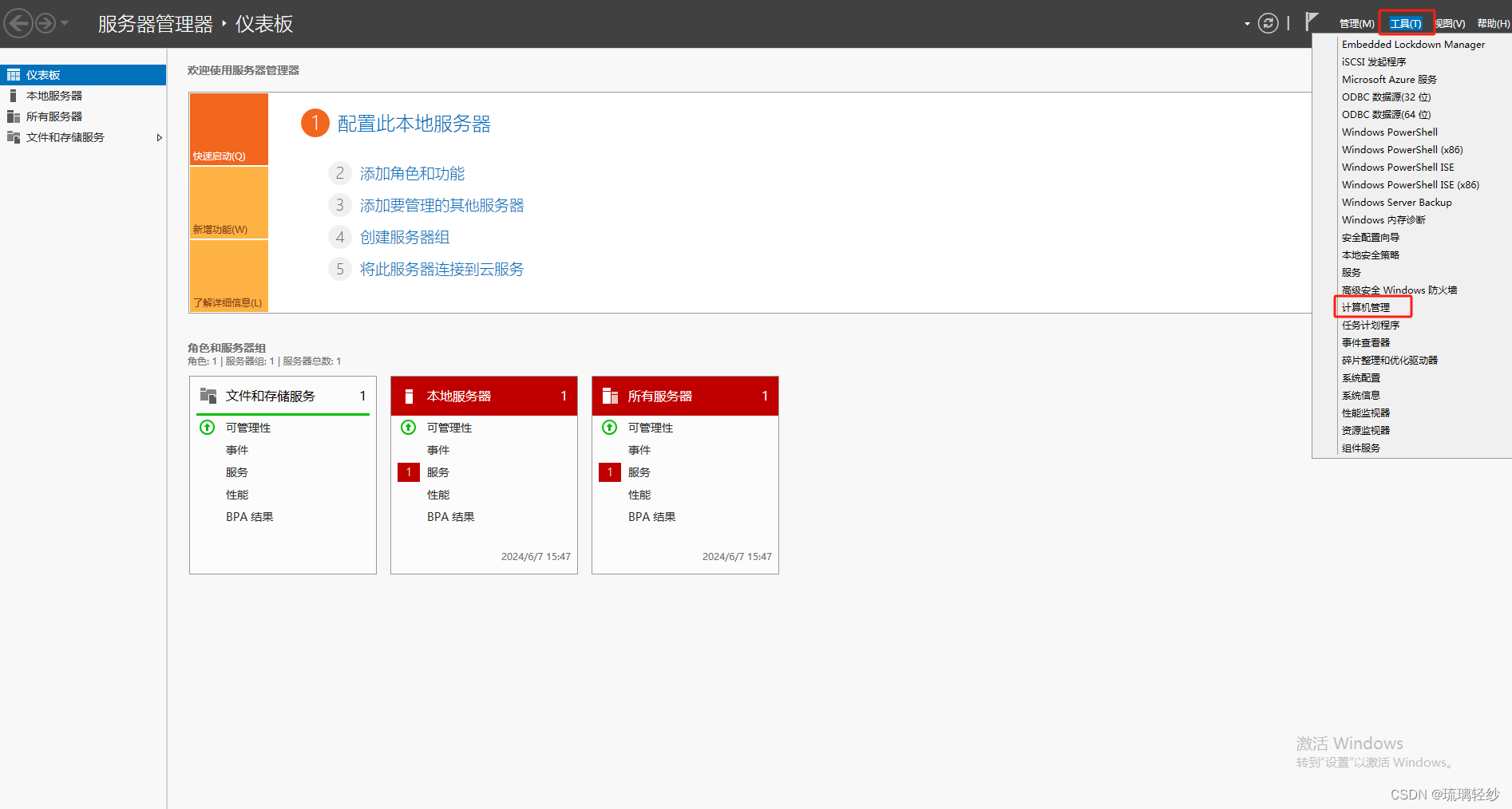
Task: Open dropdown arrow left of refresh icon
Action: coord(1247,24)
